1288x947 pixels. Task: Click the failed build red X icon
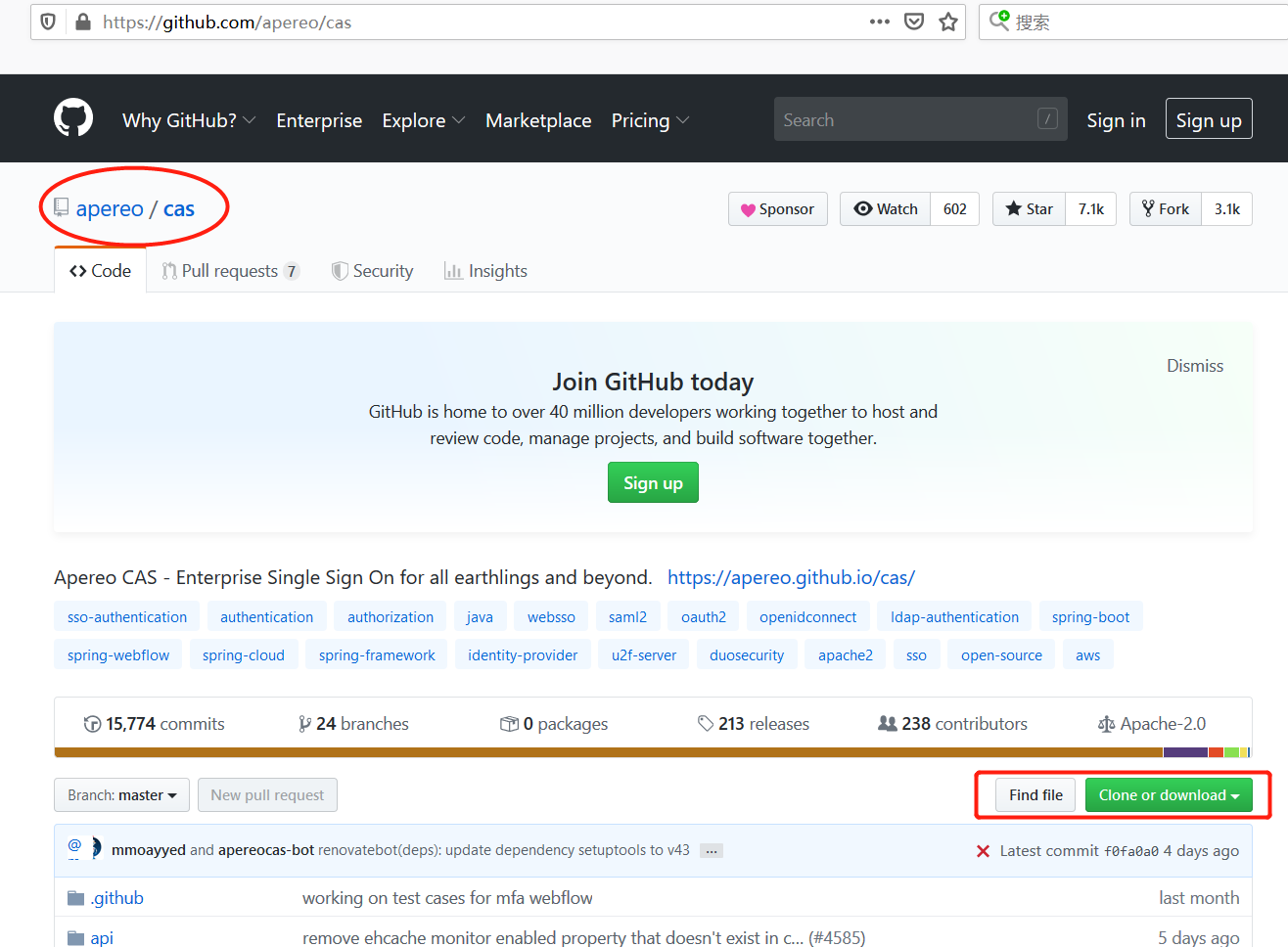tap(983, 851)
